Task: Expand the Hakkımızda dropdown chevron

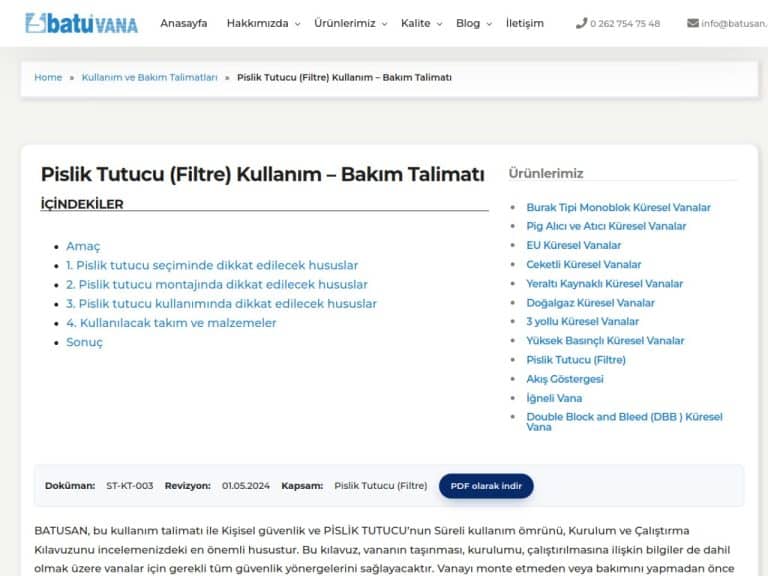Action: (x=297, y=24)
